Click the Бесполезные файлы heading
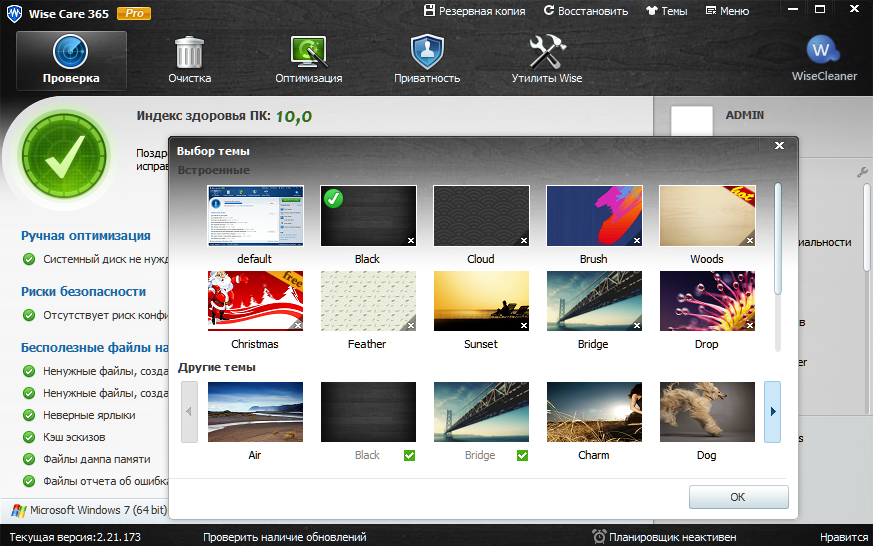873x546 pixels. point(95,348)
